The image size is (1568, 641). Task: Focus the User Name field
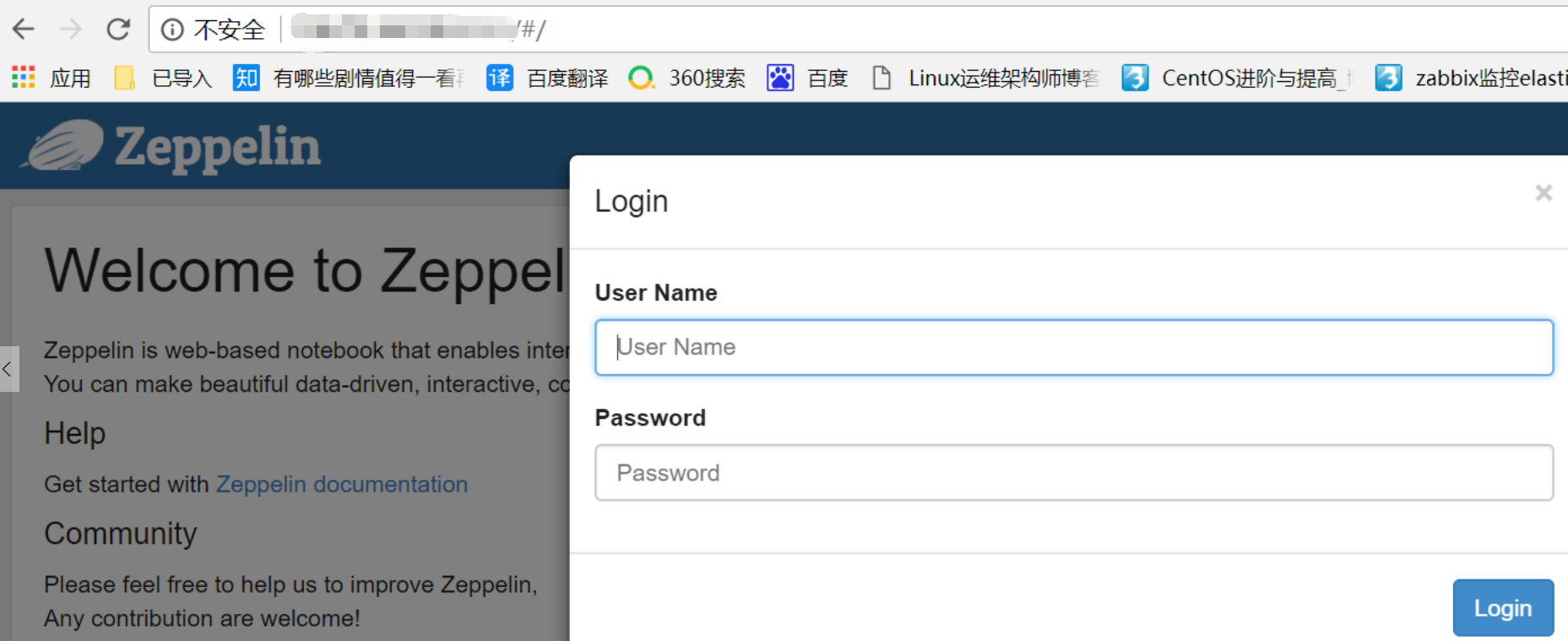1073,347
